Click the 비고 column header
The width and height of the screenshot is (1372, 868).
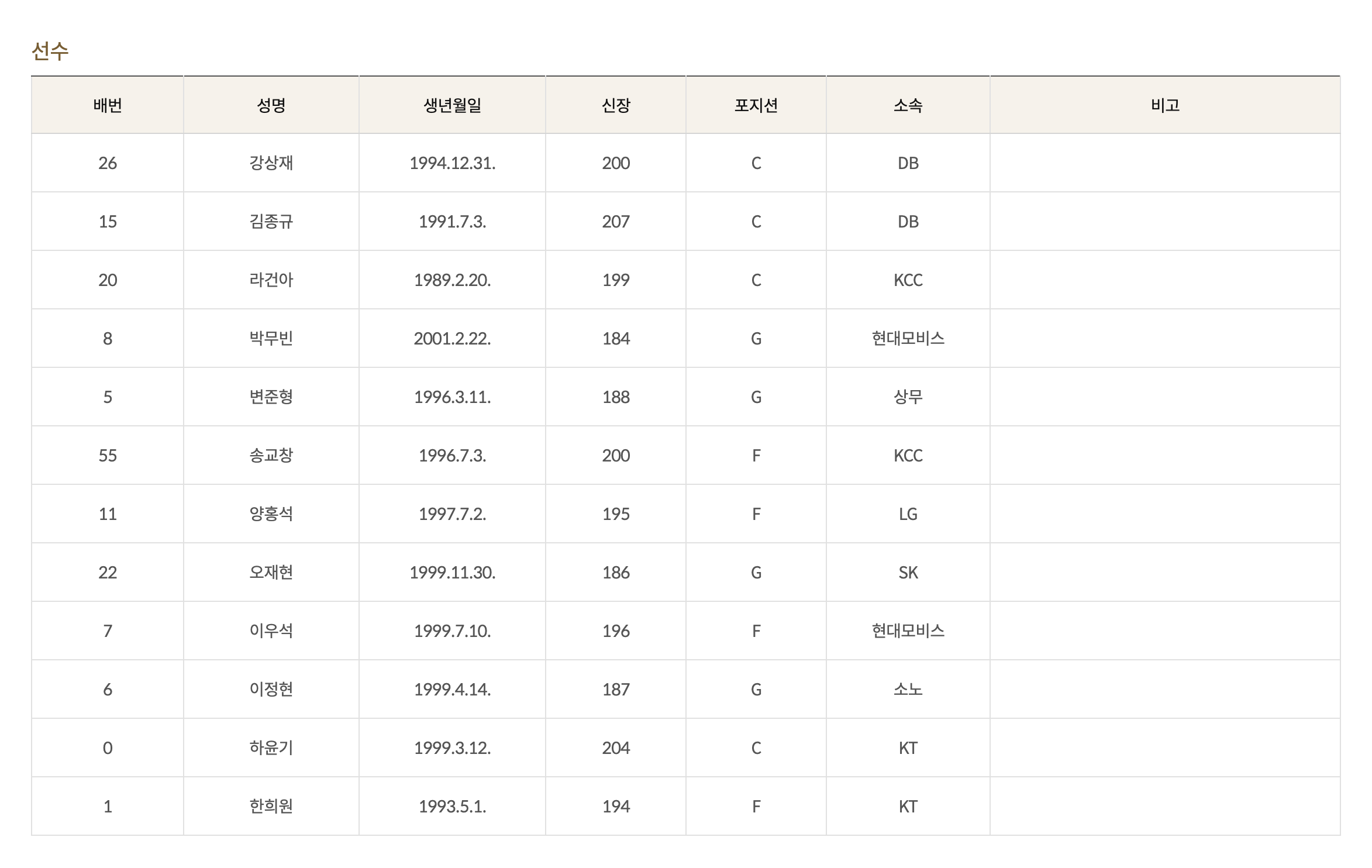pos(1165,105)
